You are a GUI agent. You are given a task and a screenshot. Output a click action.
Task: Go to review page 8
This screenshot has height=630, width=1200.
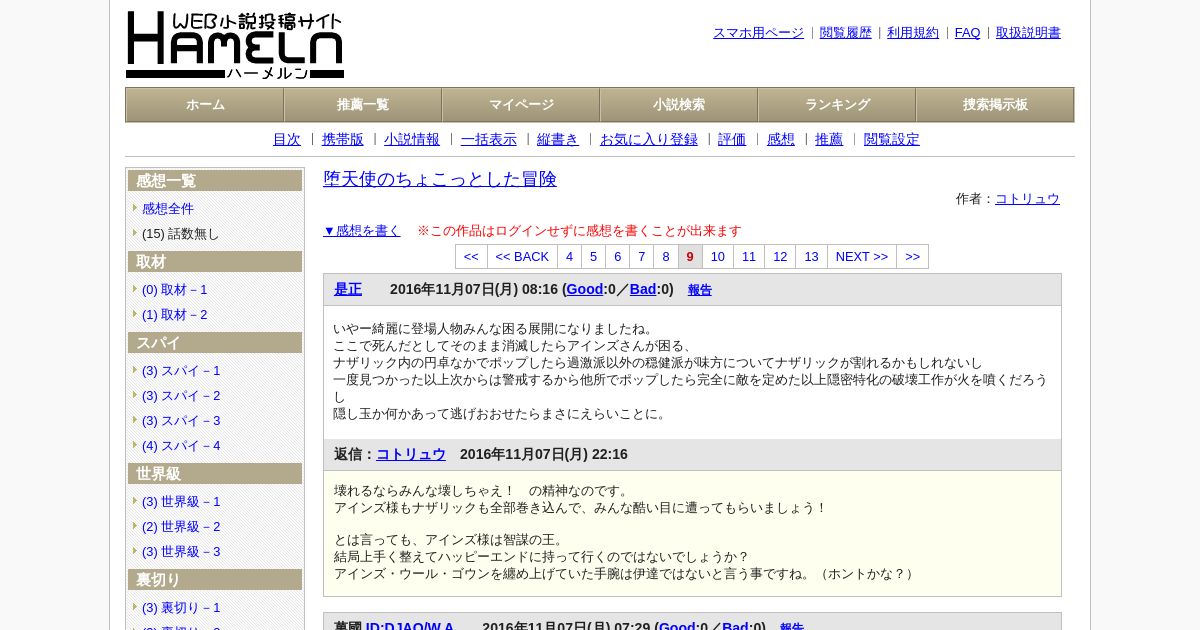point(666,257)
